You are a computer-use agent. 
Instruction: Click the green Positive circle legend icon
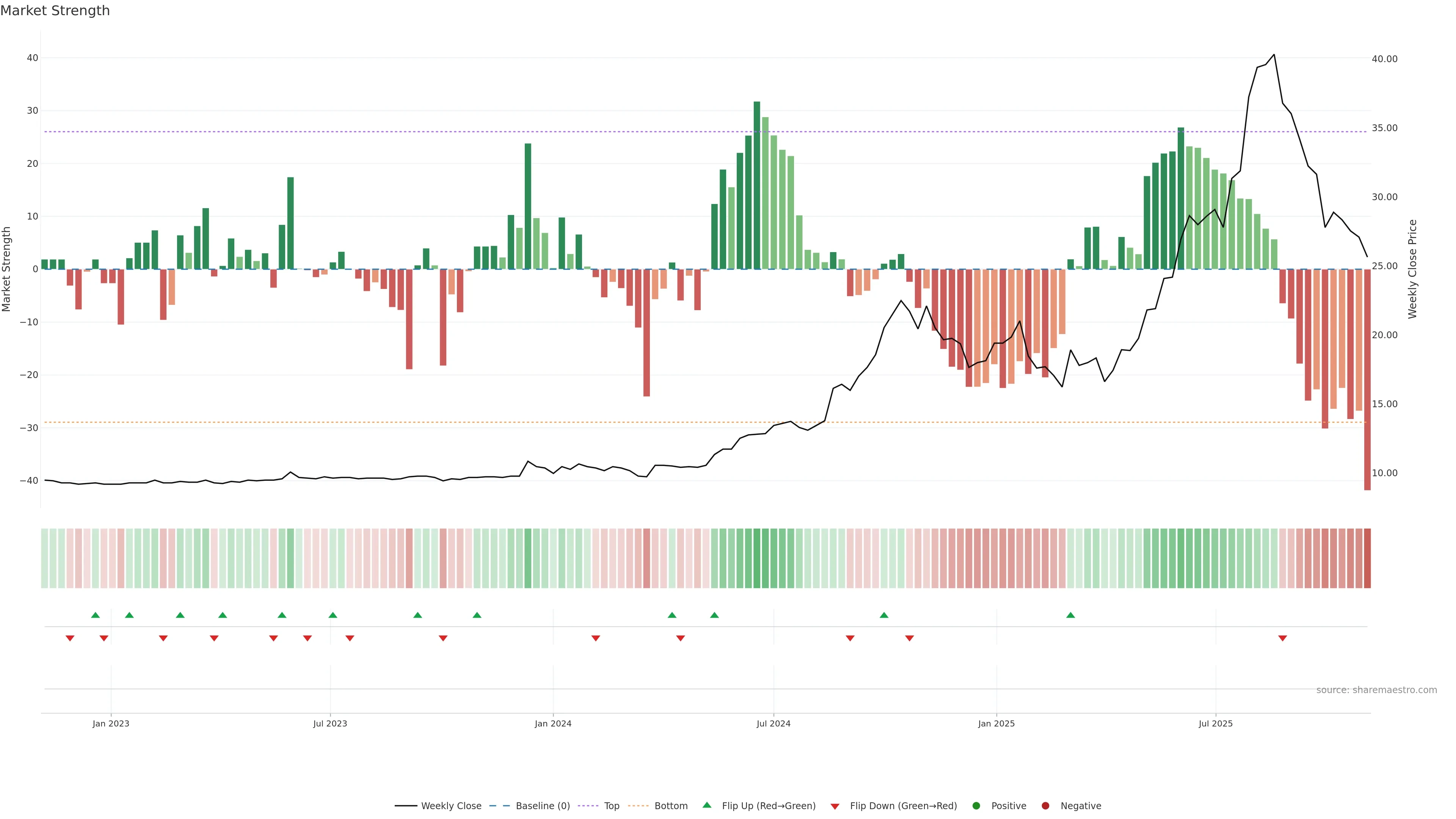click(x=976, y=805)
